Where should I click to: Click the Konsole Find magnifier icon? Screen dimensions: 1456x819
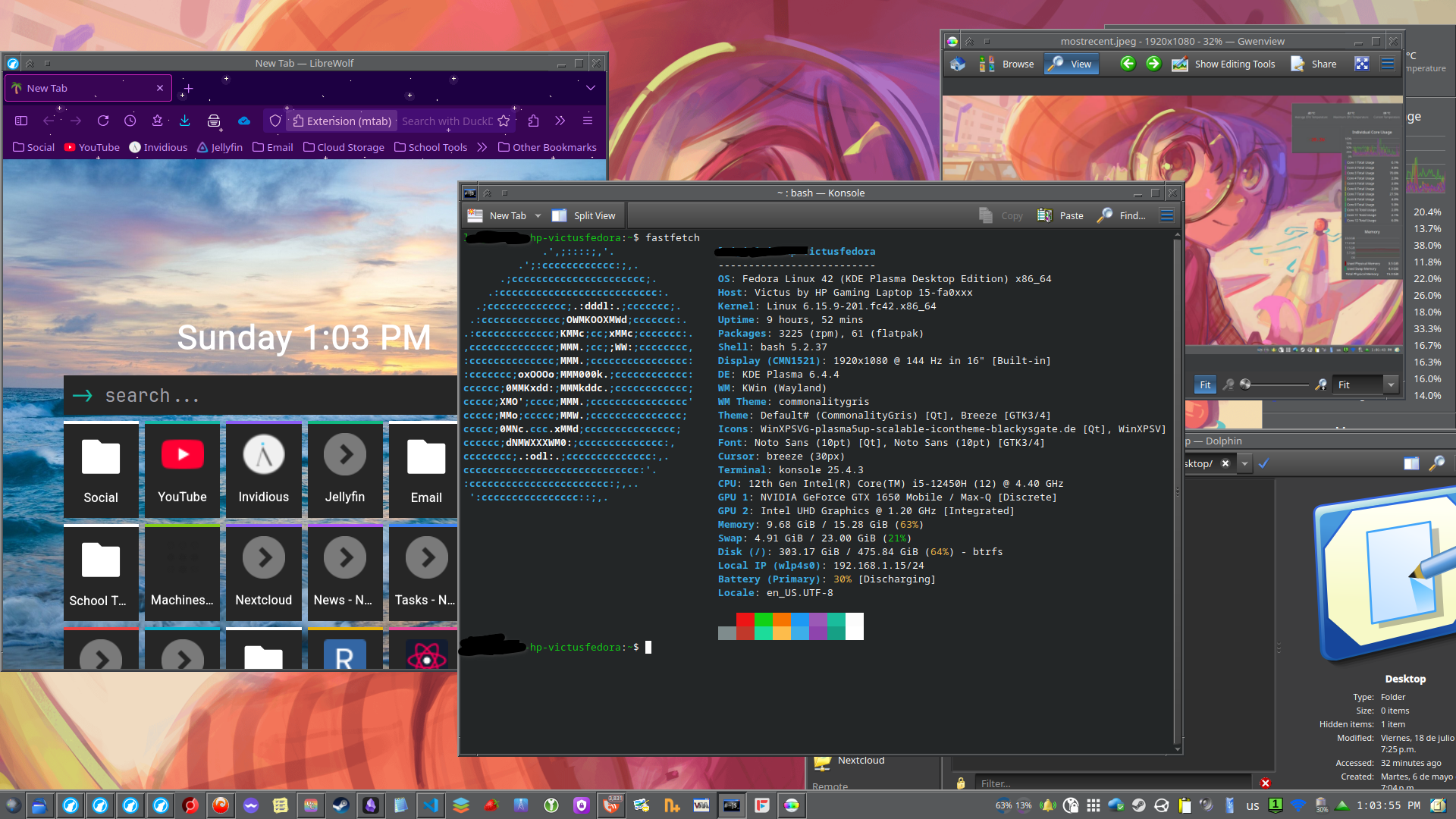click(1106, 215)
